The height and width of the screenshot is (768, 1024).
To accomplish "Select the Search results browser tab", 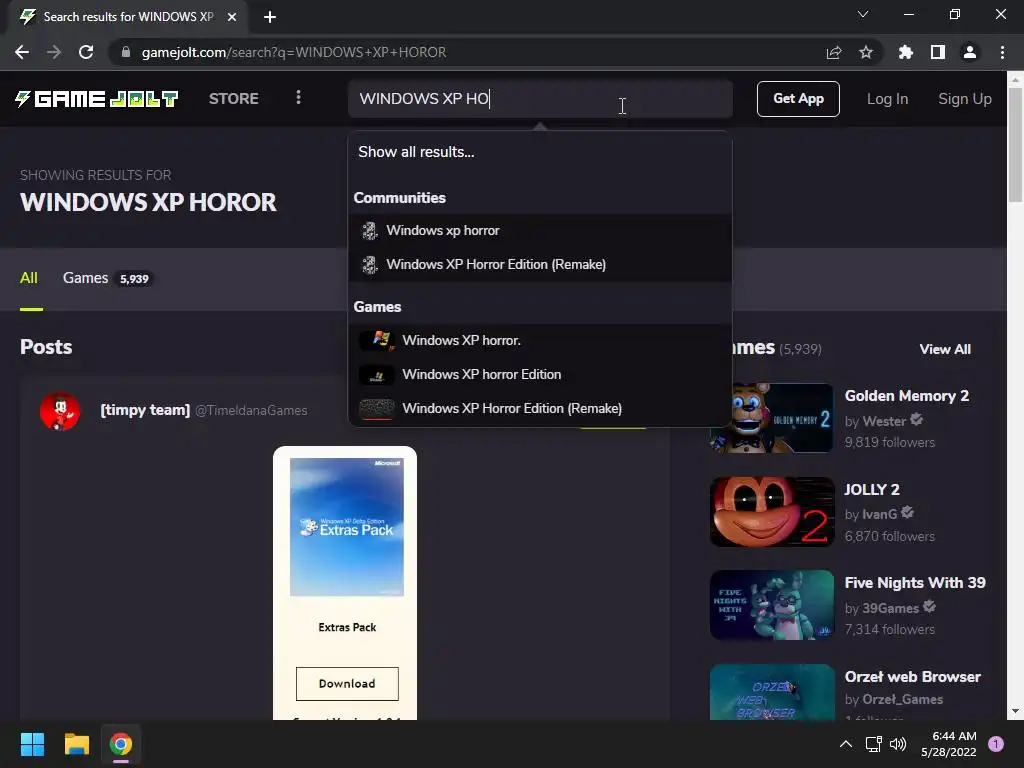I will 128,17.
